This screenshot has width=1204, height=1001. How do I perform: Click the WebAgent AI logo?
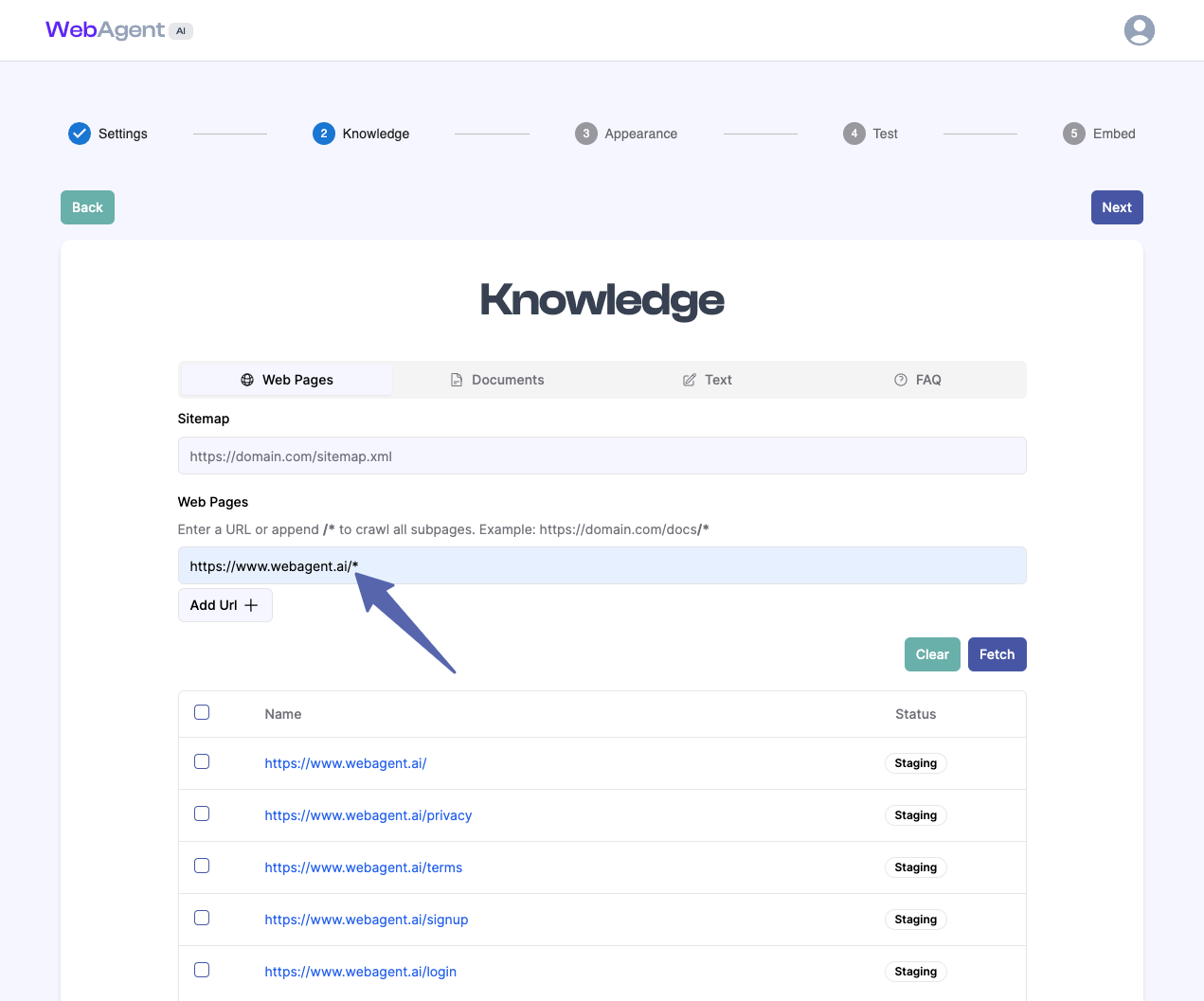[x=119, y=30]
